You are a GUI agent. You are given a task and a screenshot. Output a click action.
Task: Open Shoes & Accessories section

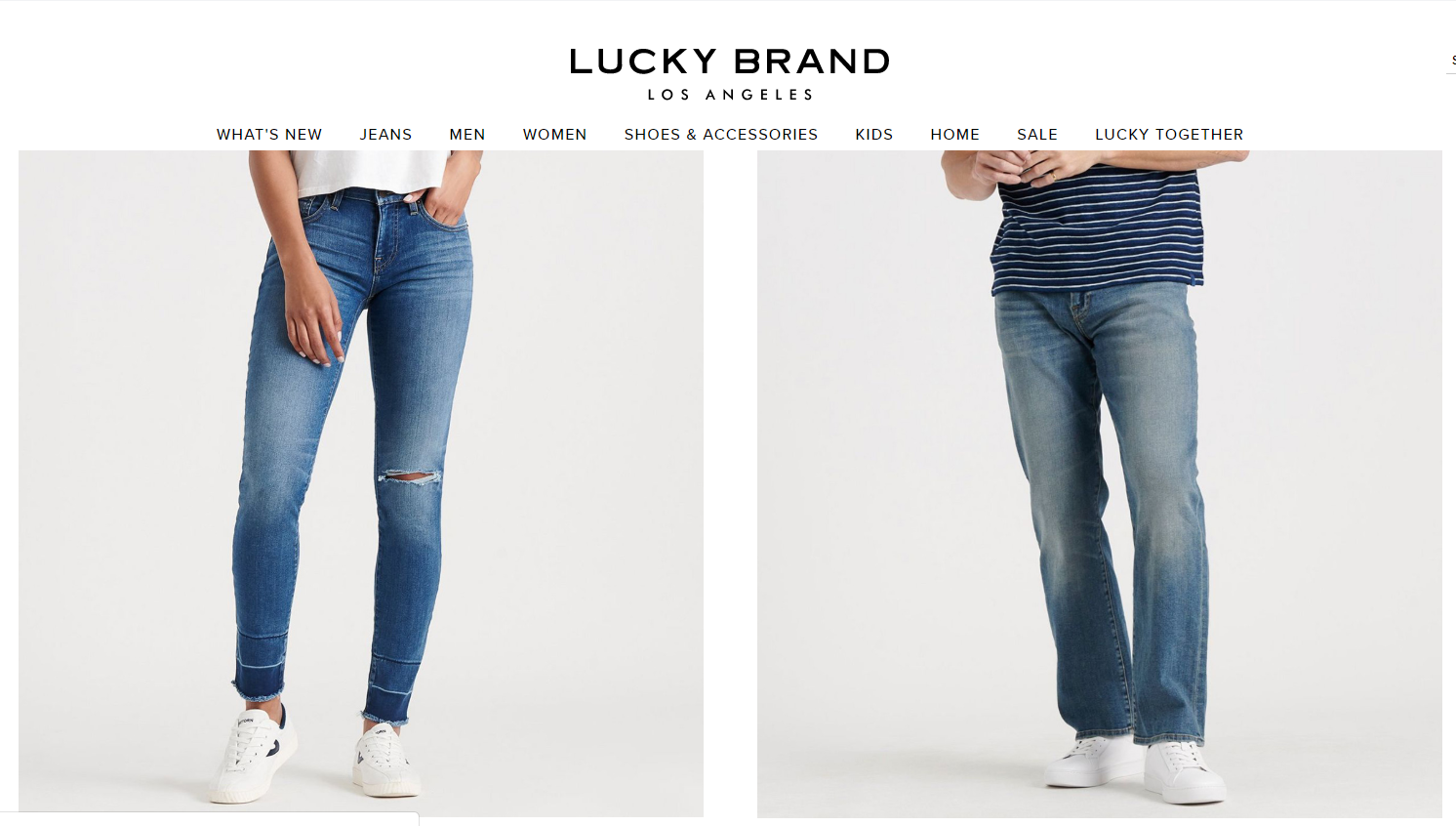[x=721, y=135]
